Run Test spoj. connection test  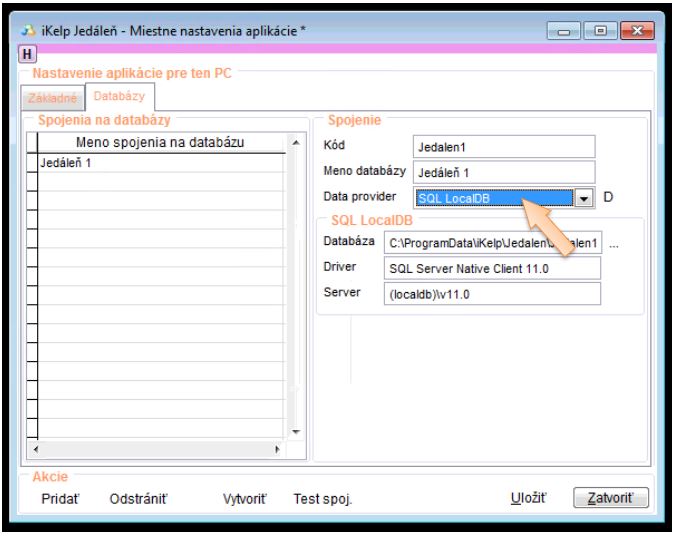pos(322,497)
